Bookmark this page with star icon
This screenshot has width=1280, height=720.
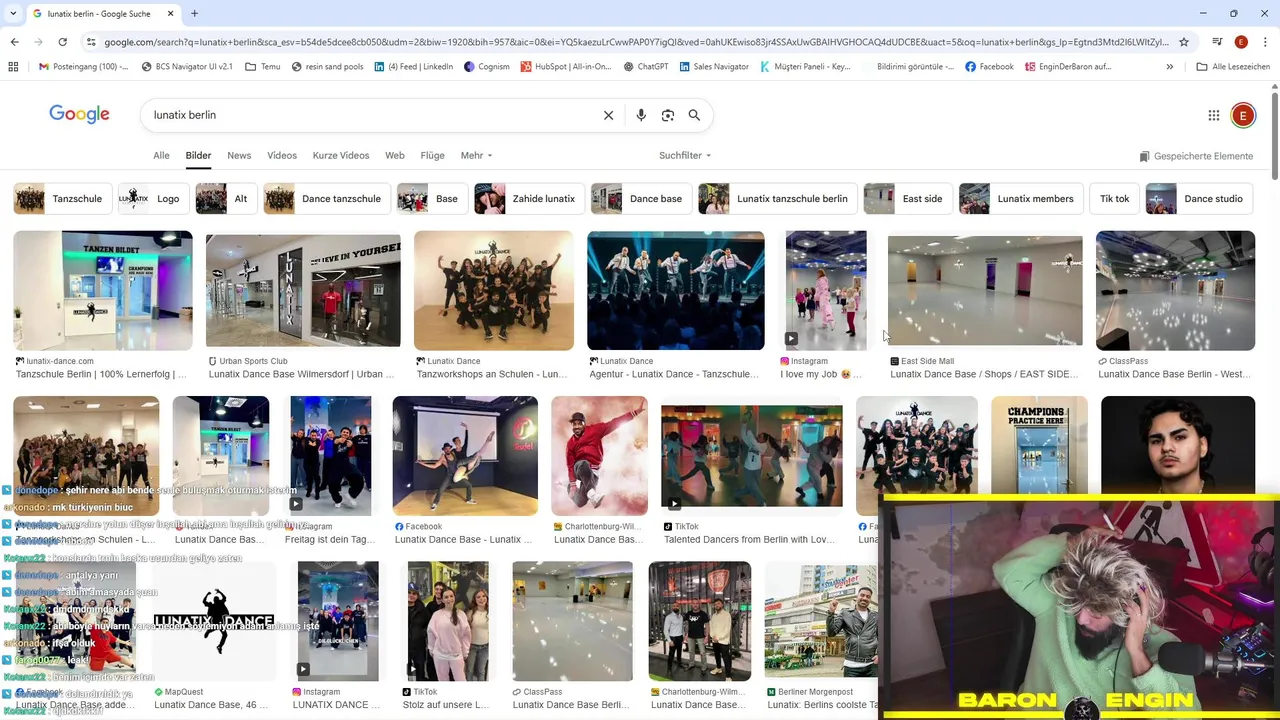(1184, 42)
